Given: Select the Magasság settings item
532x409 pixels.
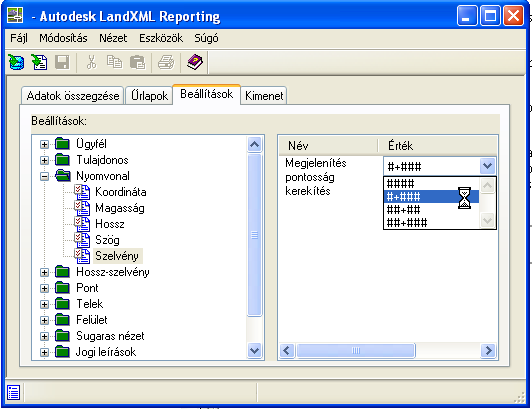Looking at the screenshot, I should tap(120, 208).
